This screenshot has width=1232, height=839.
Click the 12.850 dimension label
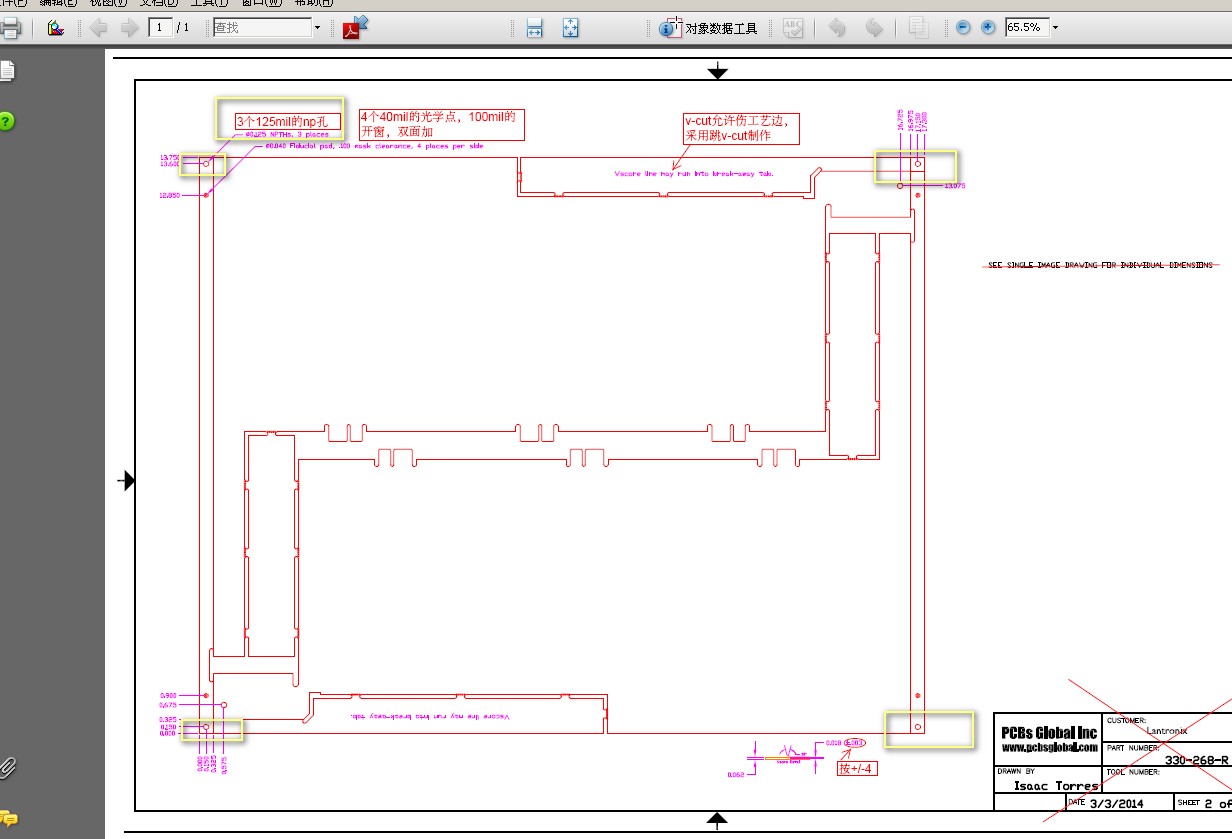tap(169, 195)
